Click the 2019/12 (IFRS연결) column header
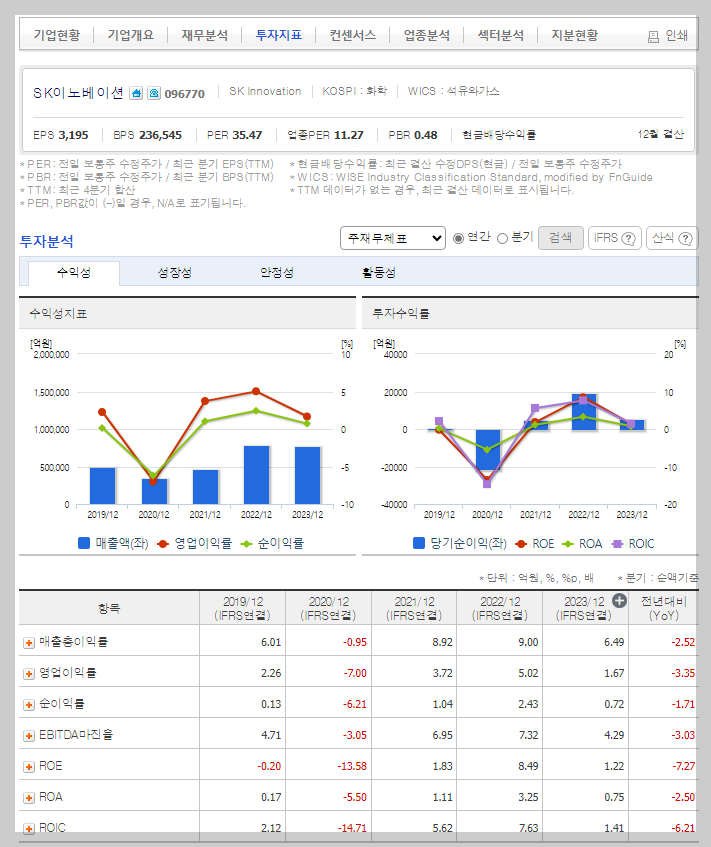Viewport: 711px width, 847px height. 243,608
